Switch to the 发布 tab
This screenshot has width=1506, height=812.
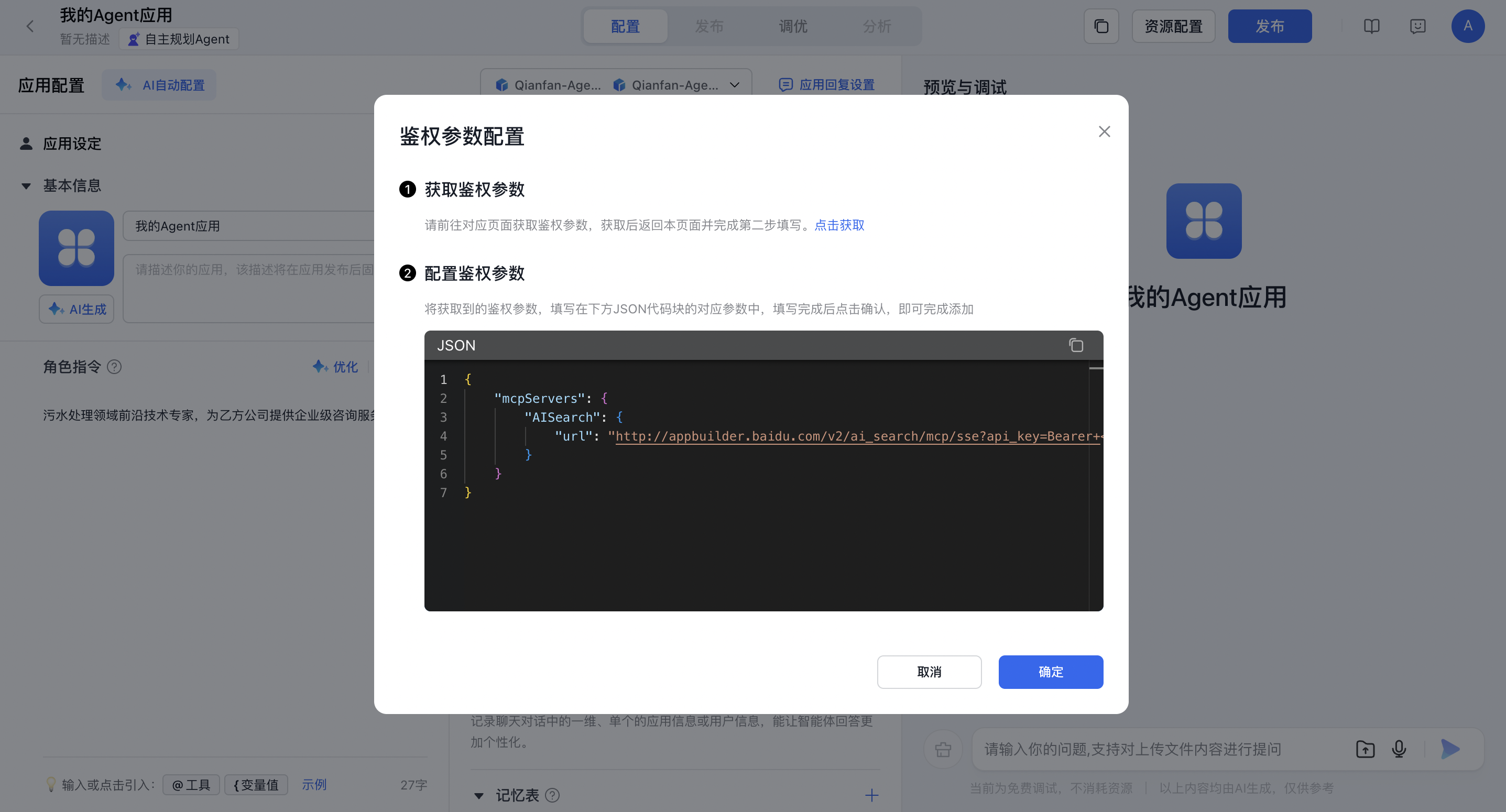709,26
